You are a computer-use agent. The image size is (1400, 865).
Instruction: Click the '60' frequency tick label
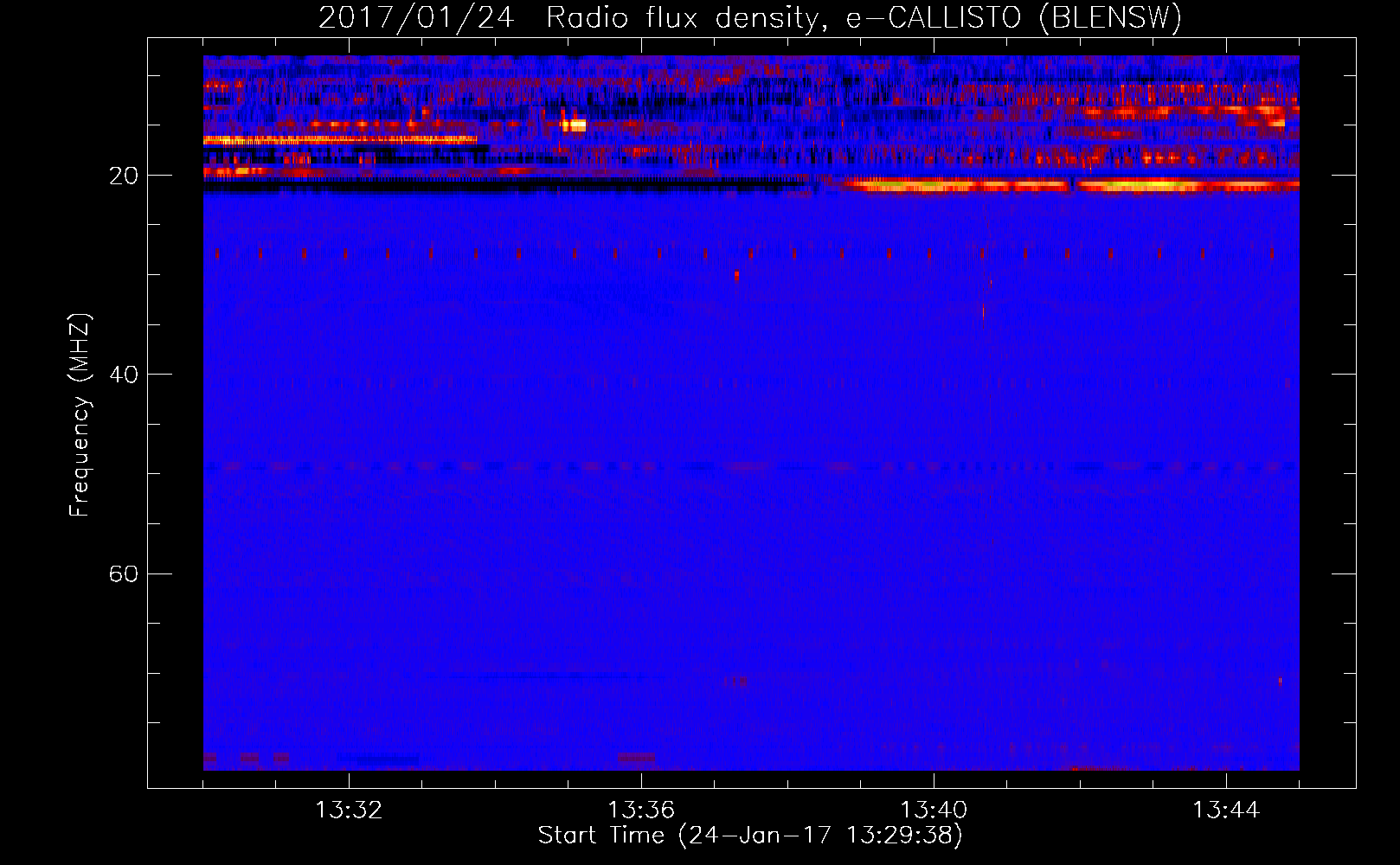[x=123, y=573]
